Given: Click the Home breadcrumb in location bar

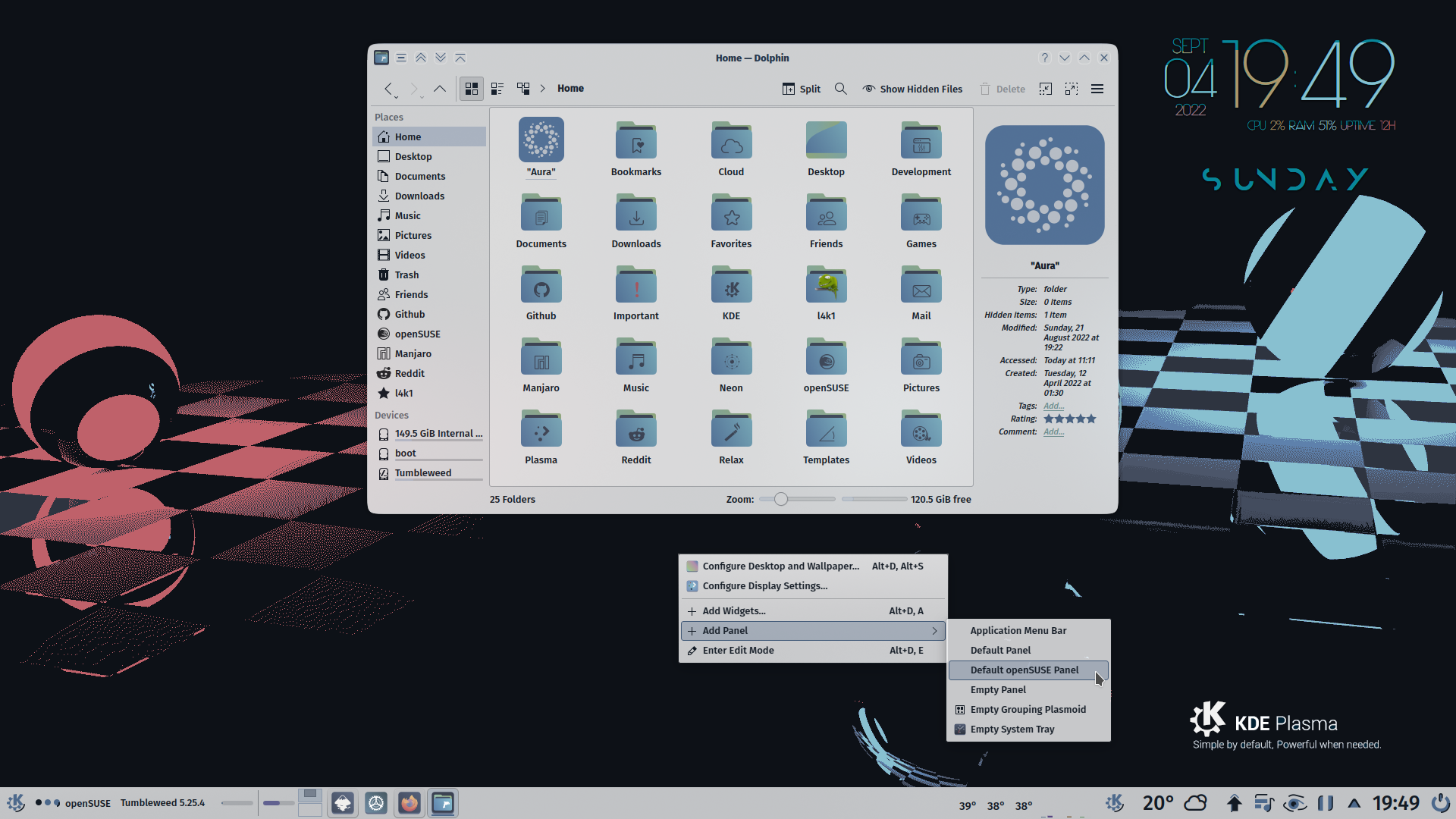Looking at the screenshot, I should pyautogui.click(x=570, y=89).
